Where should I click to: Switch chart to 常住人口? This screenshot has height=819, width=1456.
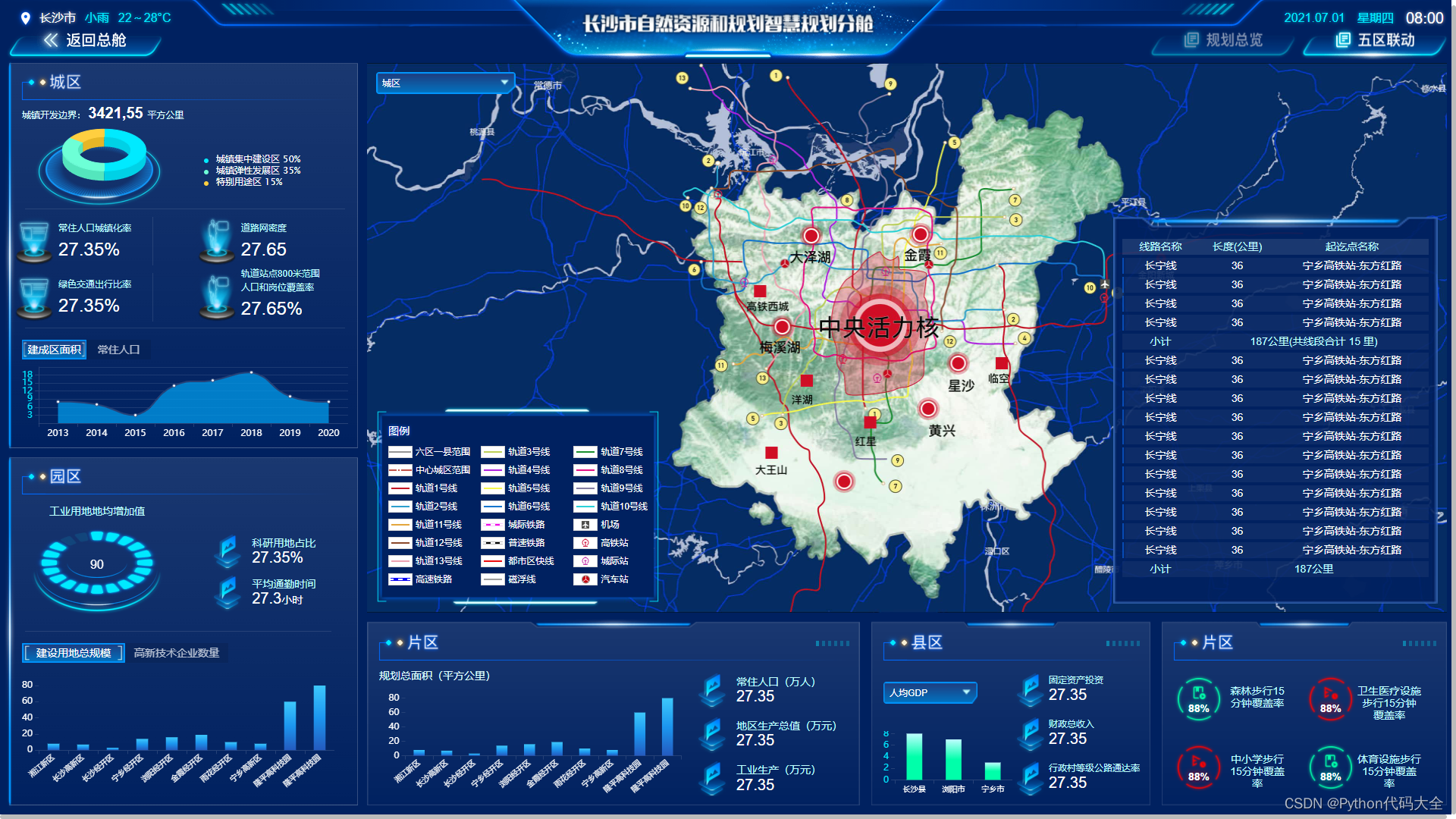tap(119, 350)
